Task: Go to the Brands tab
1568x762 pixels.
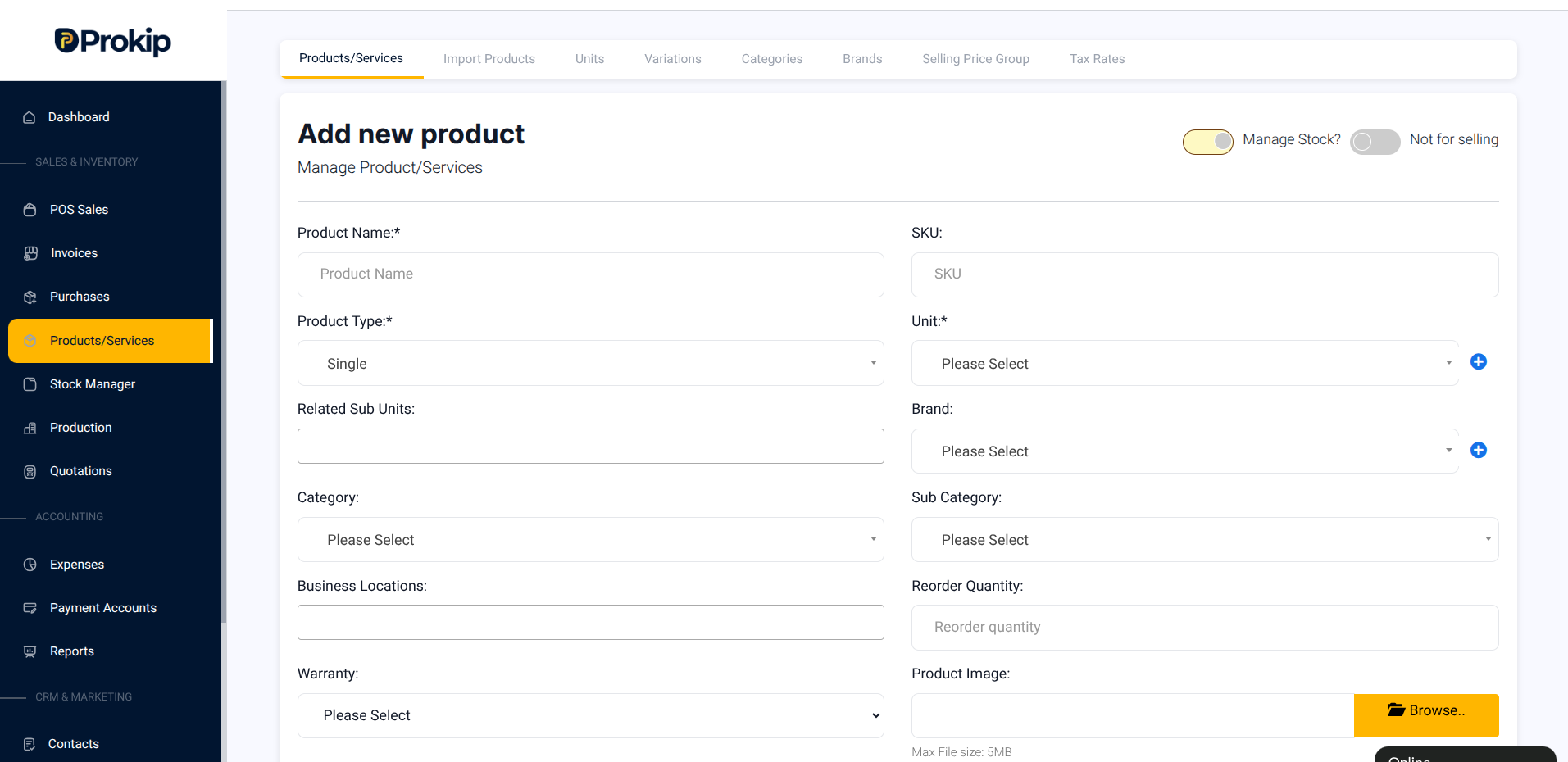Action: (x=862, y=59)
